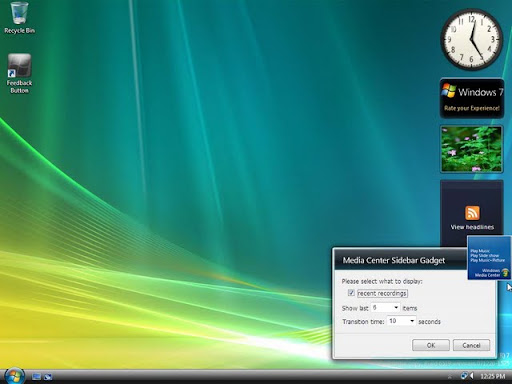Click the recent recordings label

[x=382, y=293]
